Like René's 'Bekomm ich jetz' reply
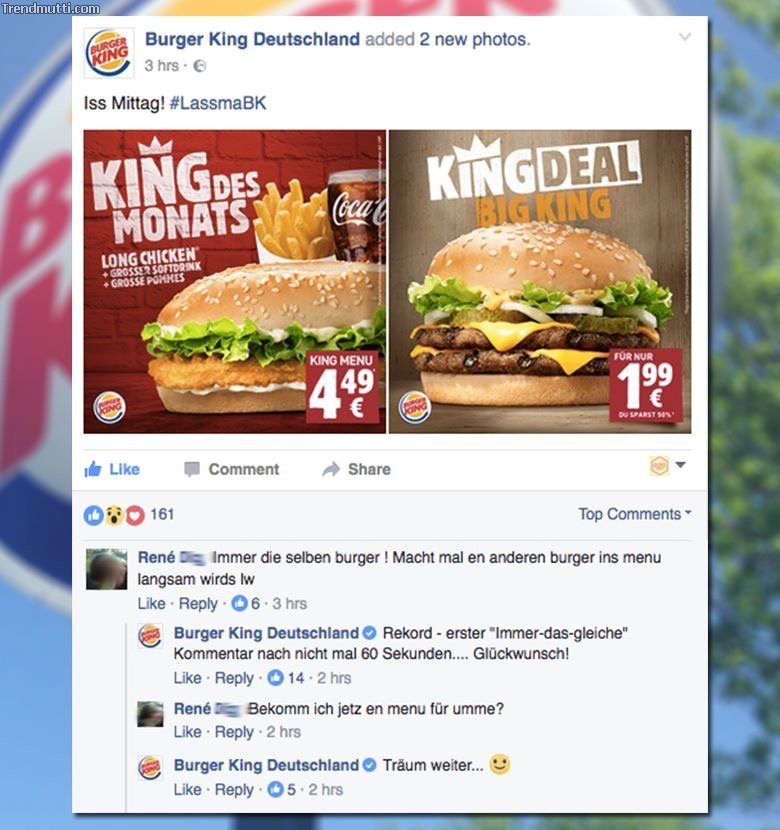 tap(187, 732)
